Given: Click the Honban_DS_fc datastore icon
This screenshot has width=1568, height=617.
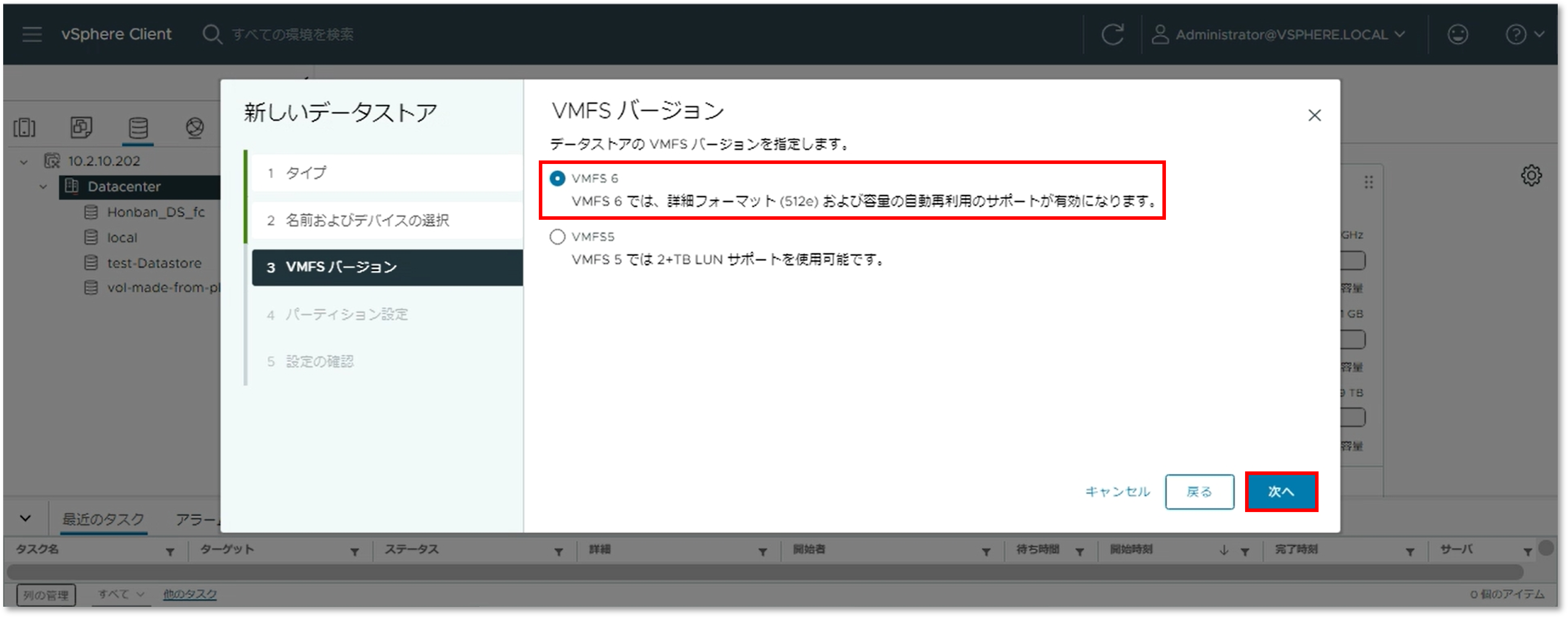Looking at the screenshot, I should click(91, 212).
